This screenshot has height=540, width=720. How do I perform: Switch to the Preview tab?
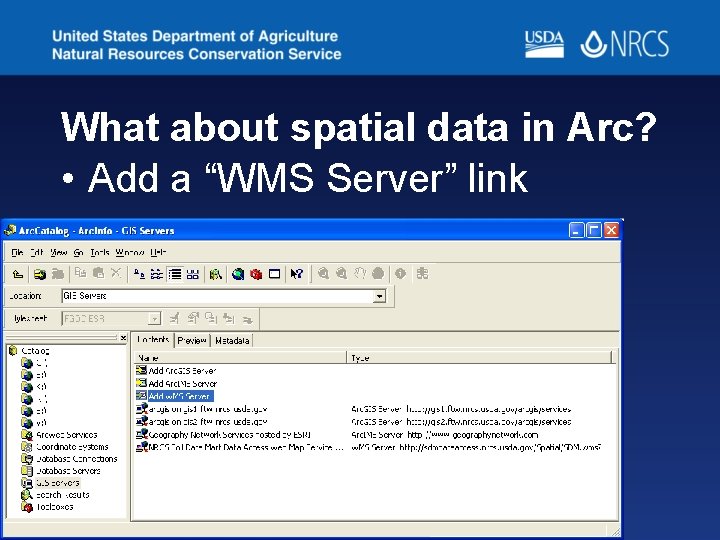pyautogui.click(x=192, y=340)
